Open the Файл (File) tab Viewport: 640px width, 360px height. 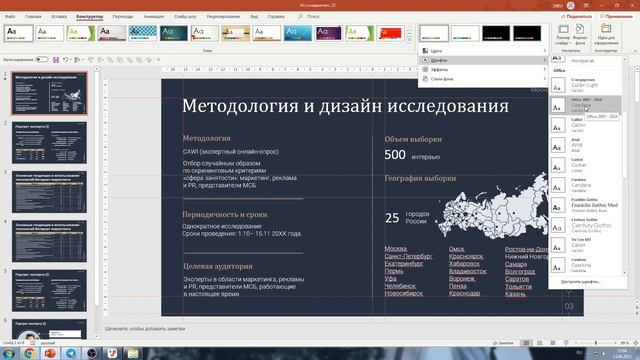[x=10, y=16]
